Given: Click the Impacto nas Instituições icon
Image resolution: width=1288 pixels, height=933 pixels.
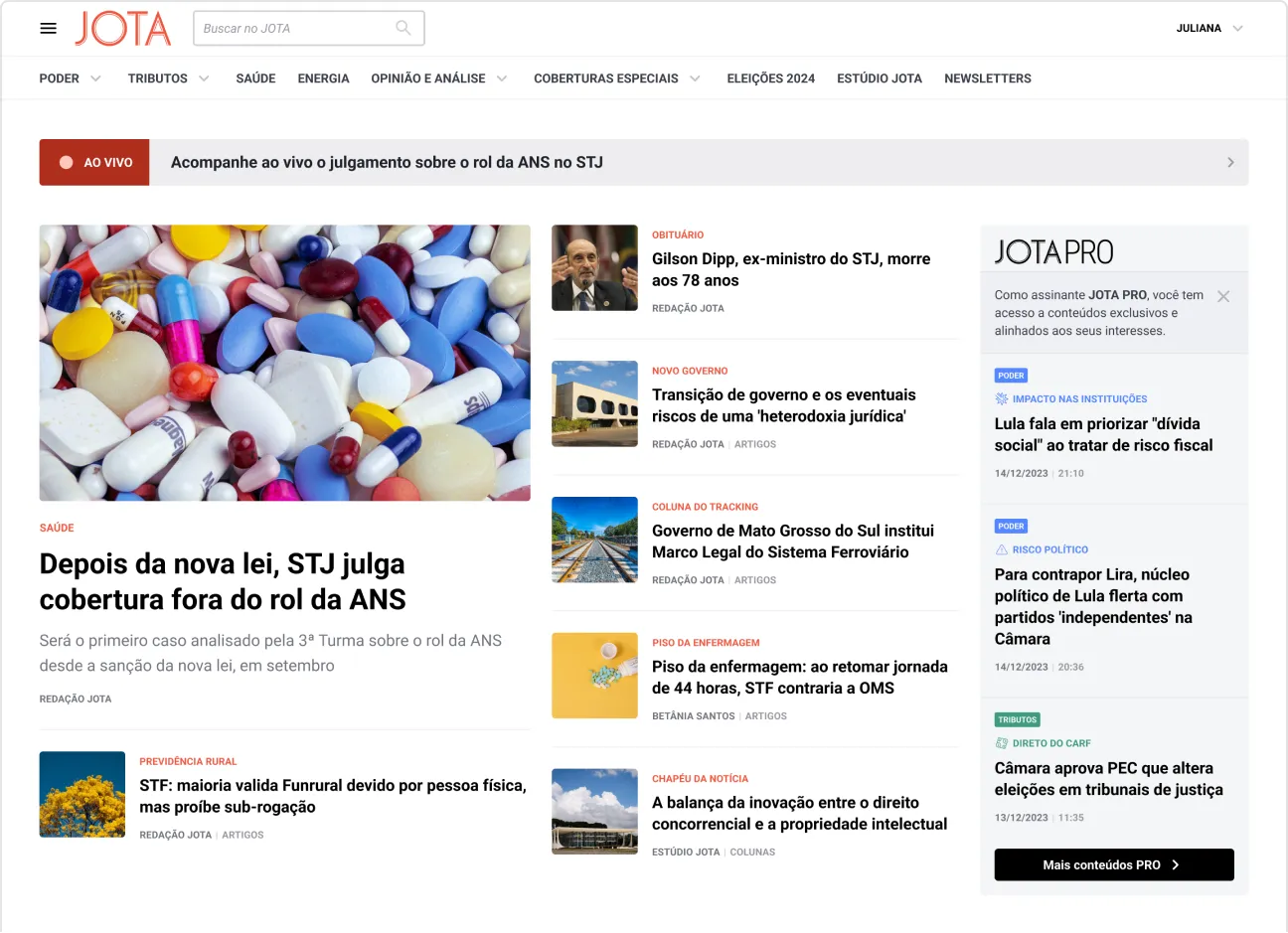Looking at the screenshot, I should pos(1002,398).
